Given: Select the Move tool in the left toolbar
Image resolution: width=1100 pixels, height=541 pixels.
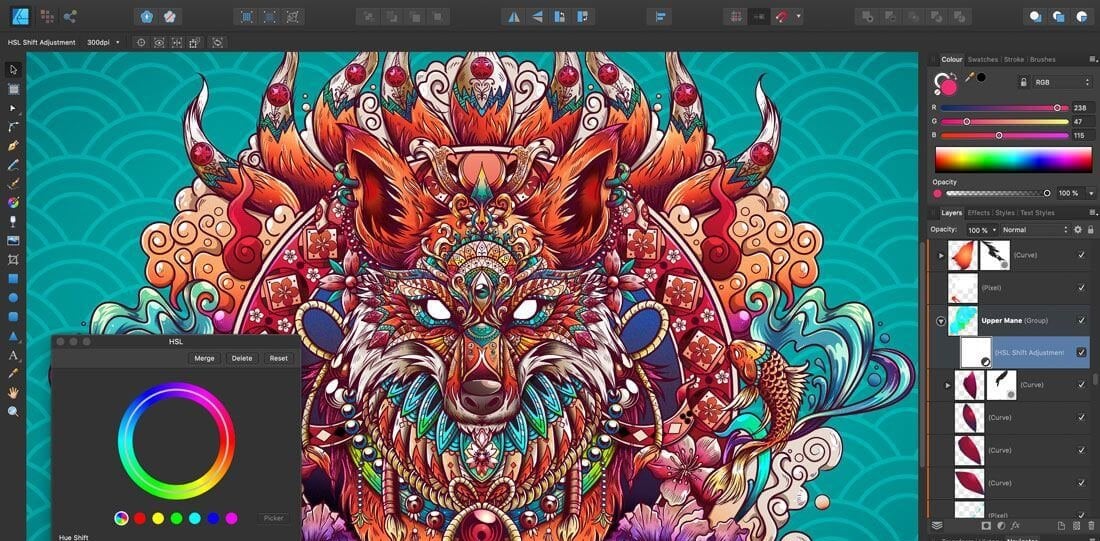Looking at the screenshot, I should (13, 69).
